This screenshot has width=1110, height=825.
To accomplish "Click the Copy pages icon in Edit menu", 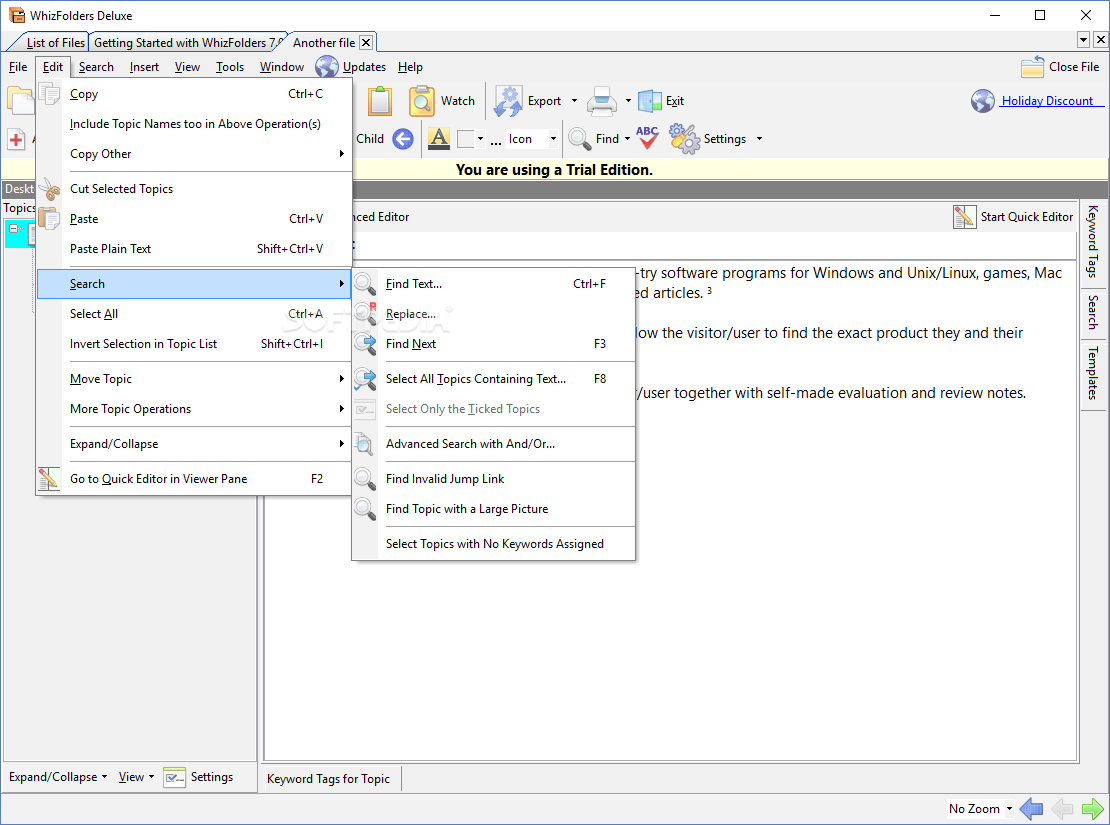I will tap(49, 93).
